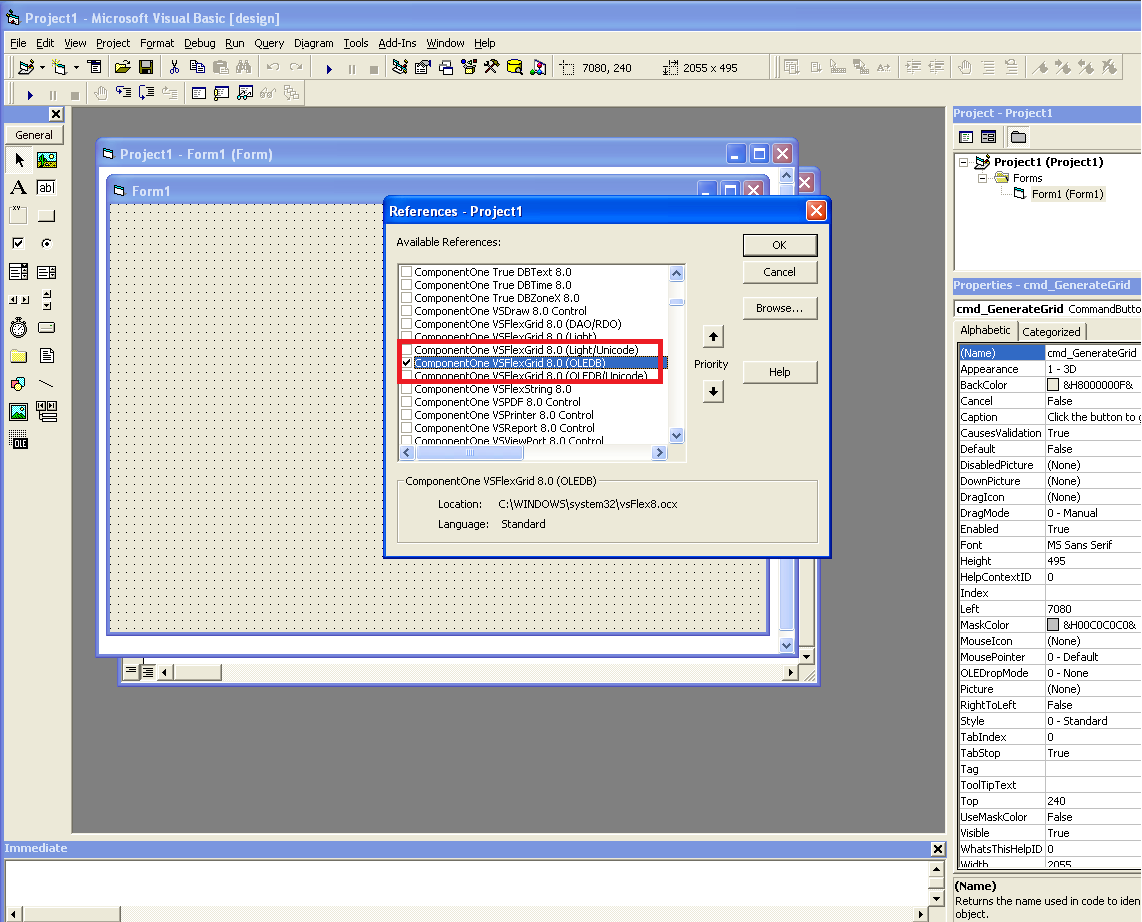1142x922 pixels.
Task: Click View Code icon in Project panel
Action: 966,137
